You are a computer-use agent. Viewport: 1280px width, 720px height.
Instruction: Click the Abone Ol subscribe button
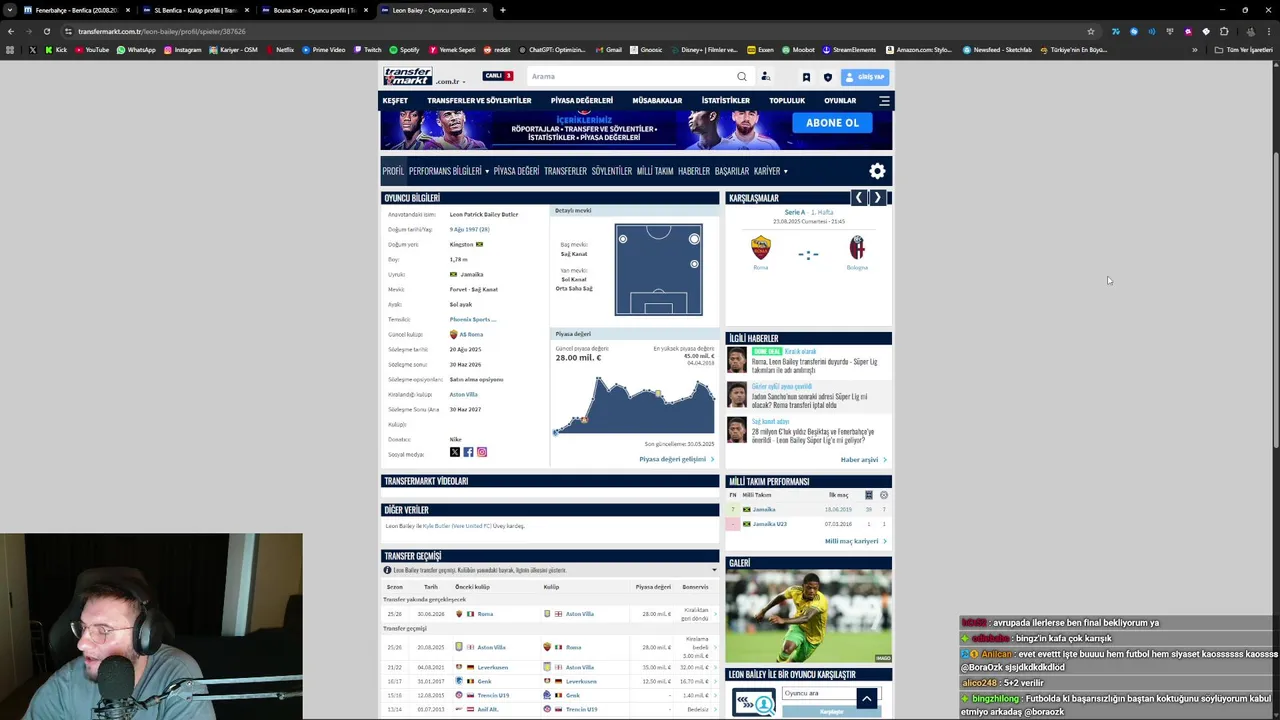coord(832,122)
